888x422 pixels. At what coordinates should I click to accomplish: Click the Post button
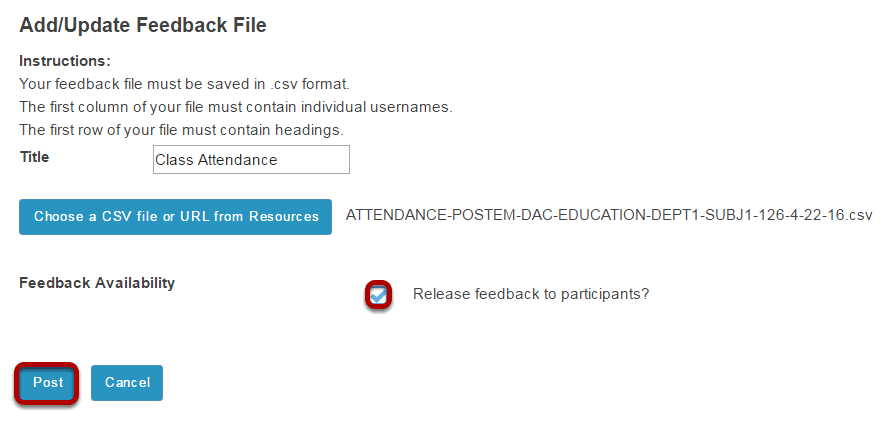pos(48,383)
